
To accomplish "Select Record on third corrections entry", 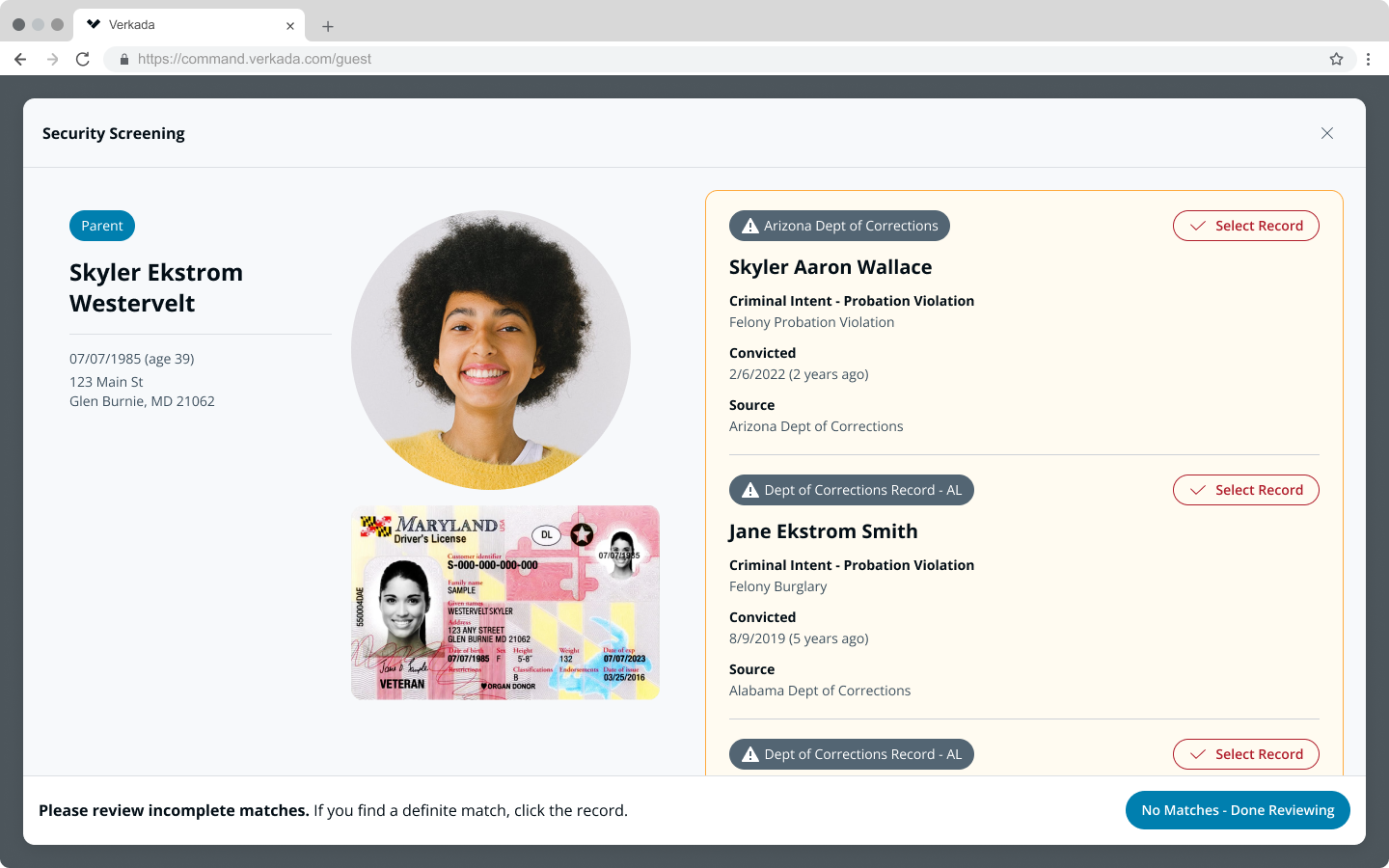I will pyautogui.click(x=1245, y=754).
